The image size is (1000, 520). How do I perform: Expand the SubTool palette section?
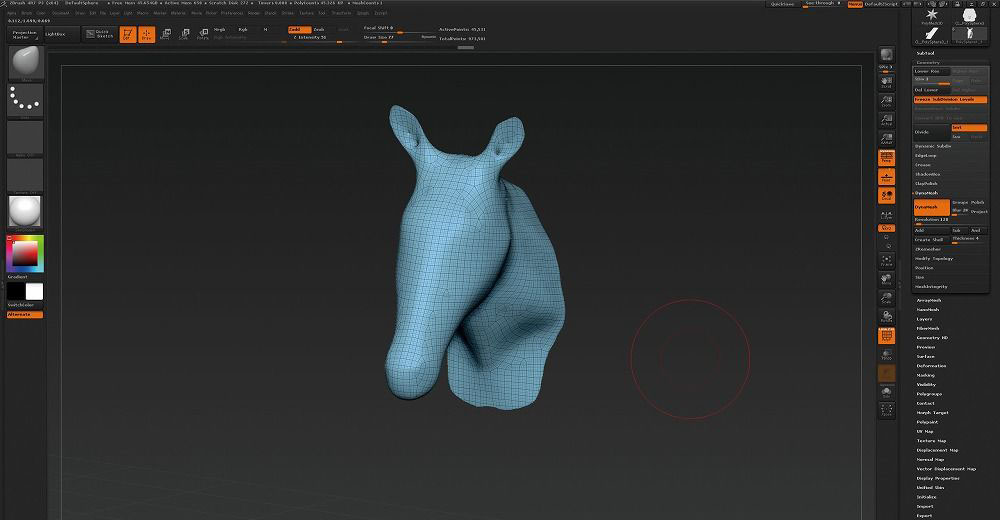coord(925,53)
